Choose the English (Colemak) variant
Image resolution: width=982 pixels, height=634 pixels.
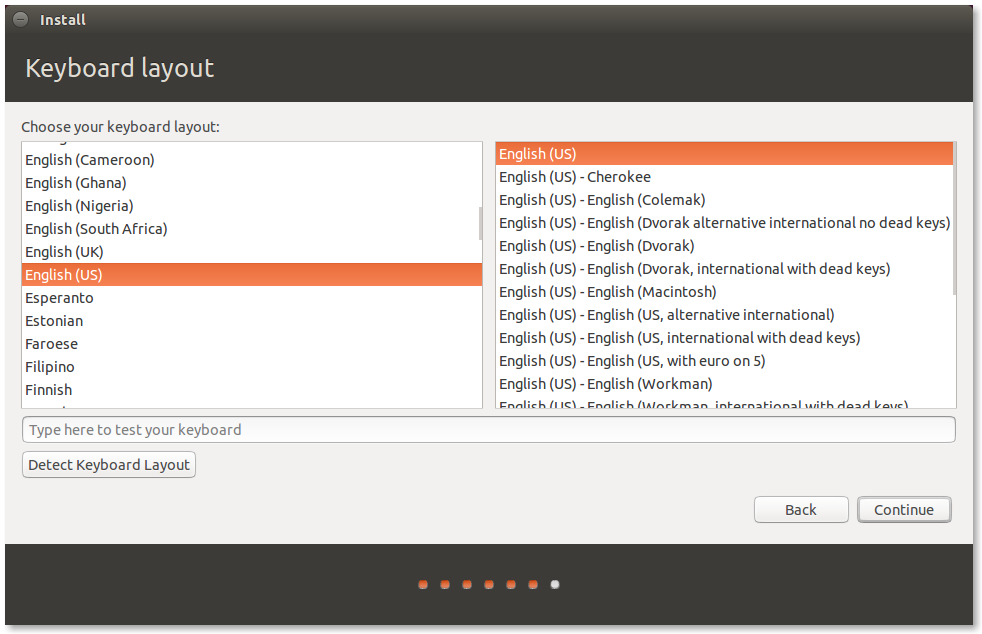(724, 200)
